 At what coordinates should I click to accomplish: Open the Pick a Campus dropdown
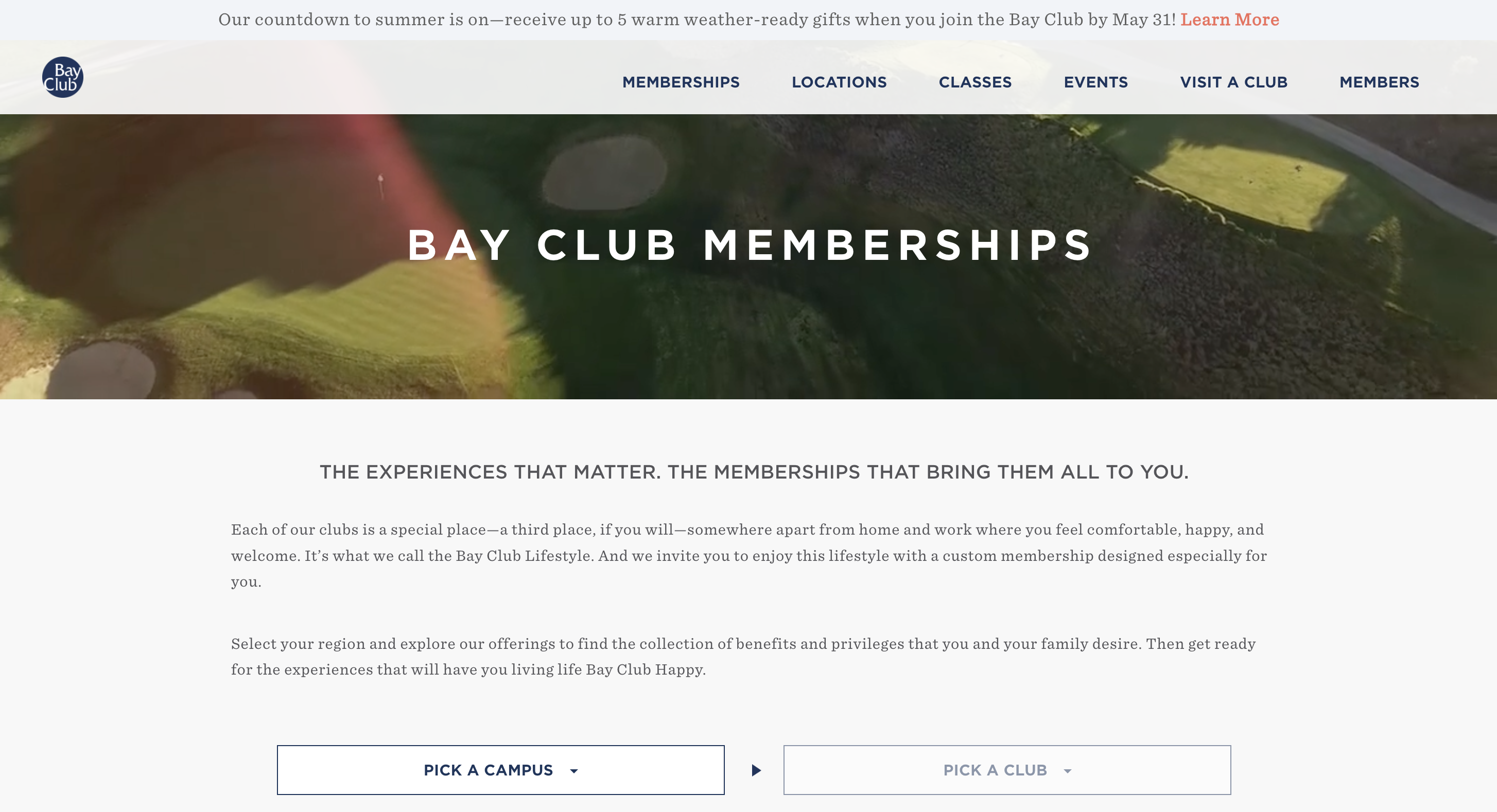500,770
